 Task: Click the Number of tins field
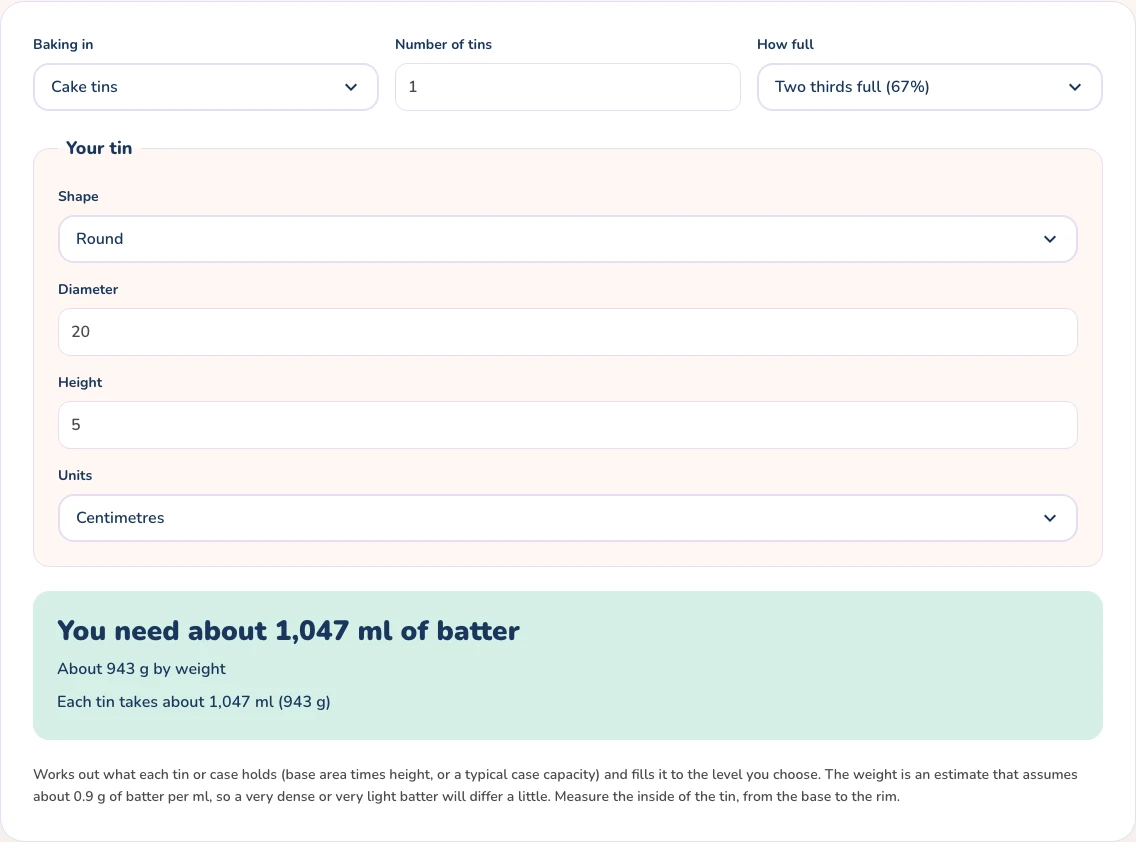[567, 87]
